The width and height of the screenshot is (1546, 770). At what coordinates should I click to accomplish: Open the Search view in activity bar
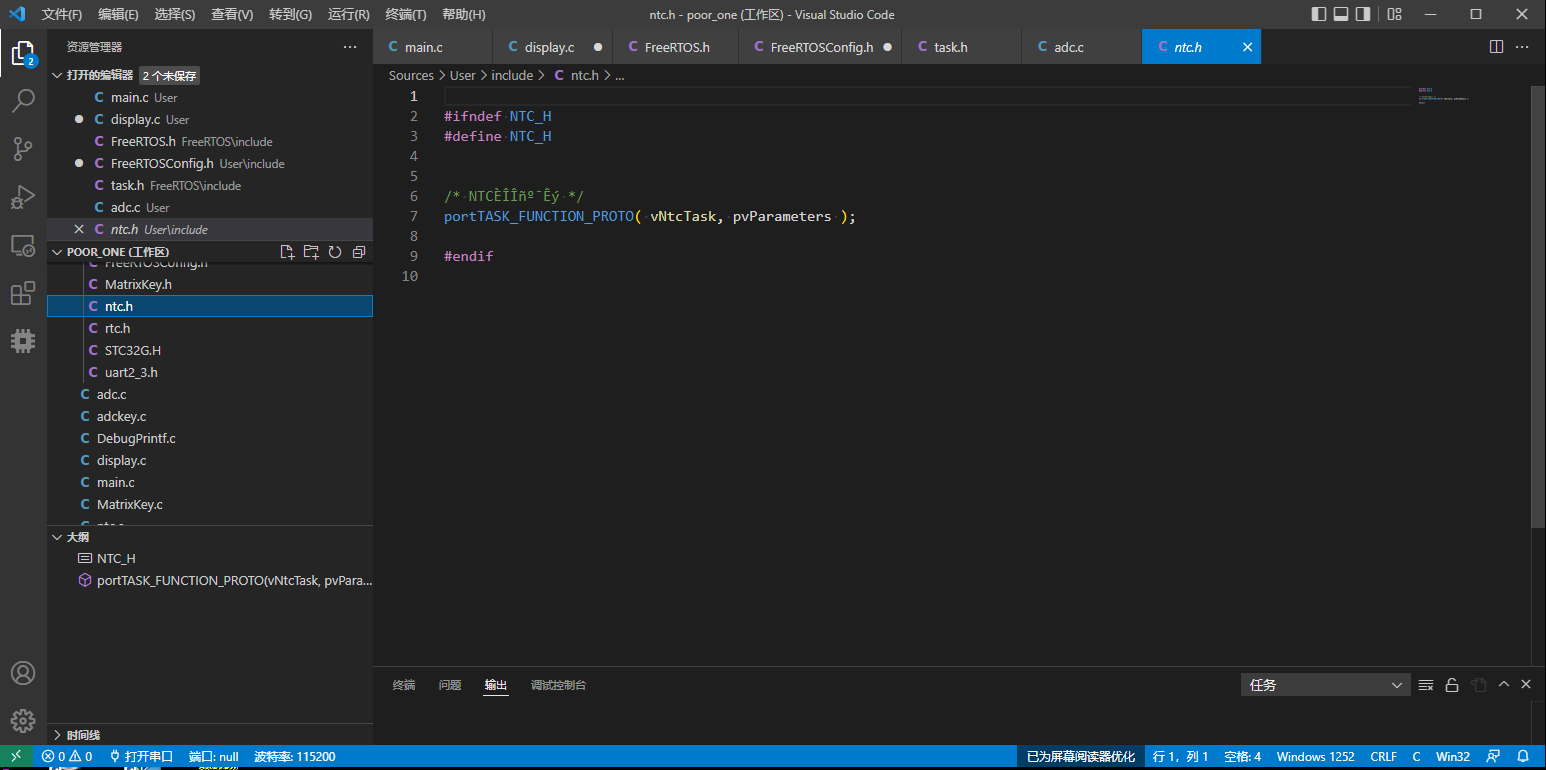tap(23, 101)
